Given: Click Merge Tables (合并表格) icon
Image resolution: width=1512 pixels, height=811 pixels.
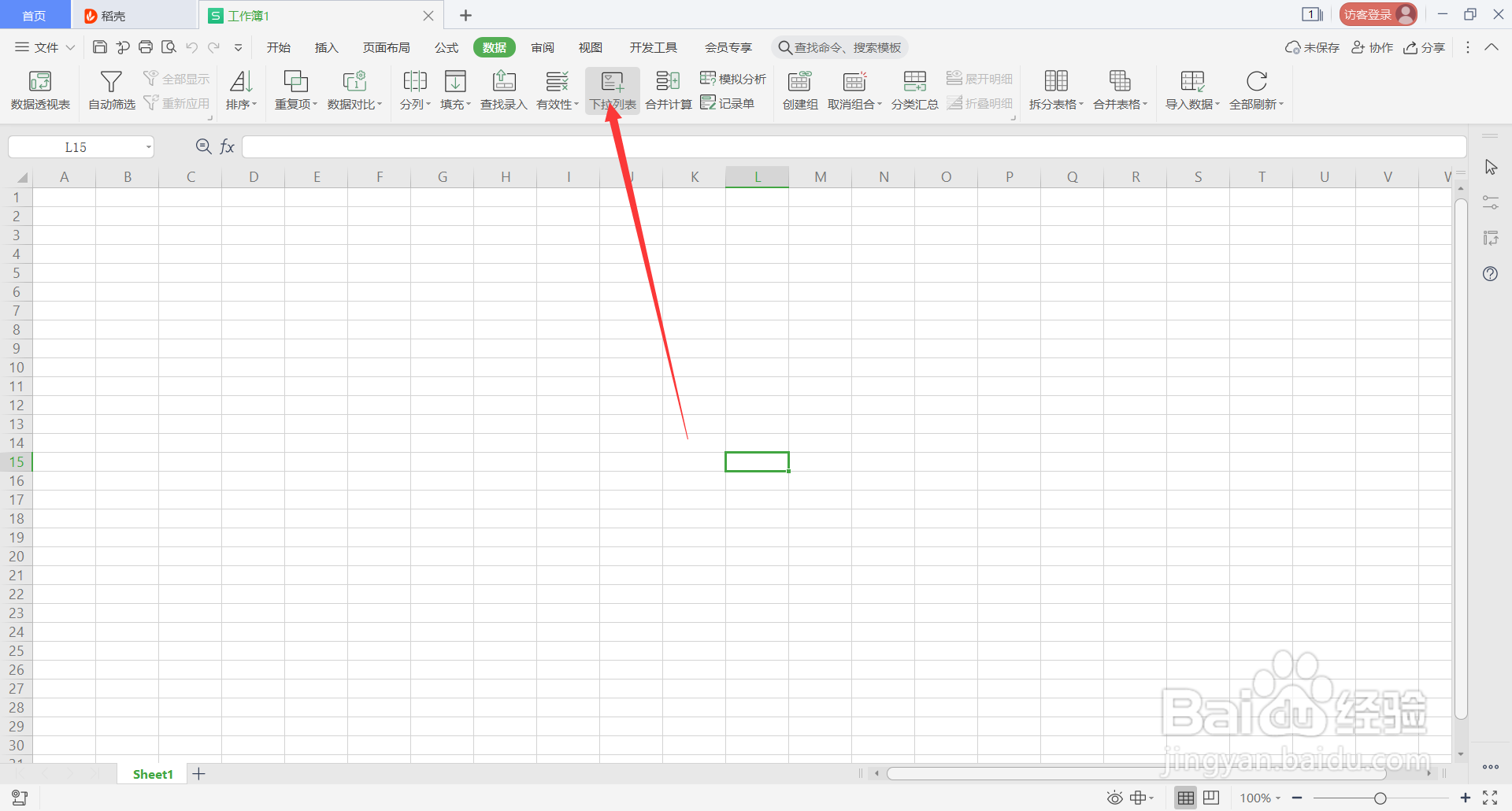Looking at the screenshot, I should [1120, 81].
